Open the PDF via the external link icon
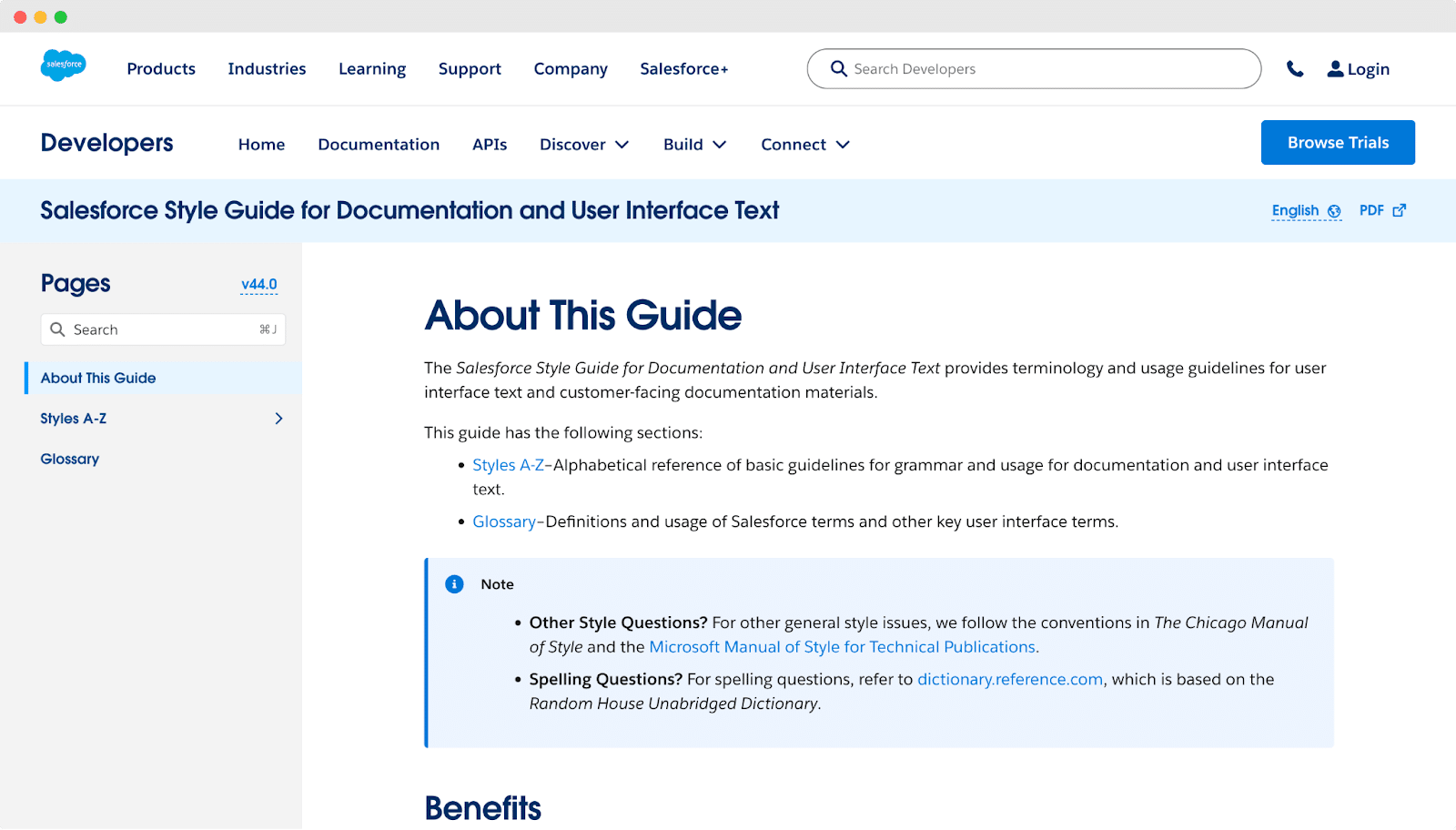Screen dimensions: 1456x830 [x=1400, y=209]
